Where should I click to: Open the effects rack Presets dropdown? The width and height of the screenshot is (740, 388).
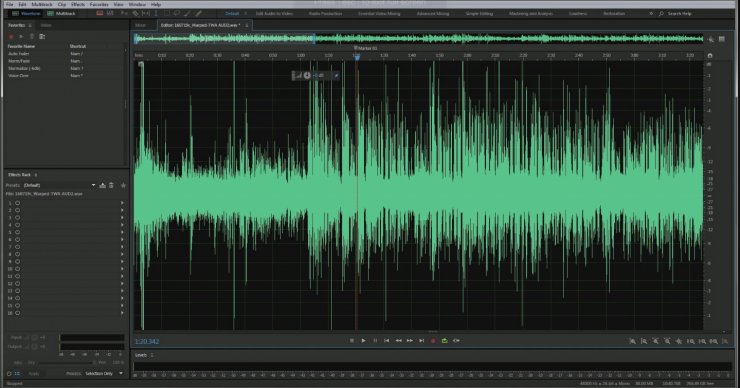click(x=59, y=186)
